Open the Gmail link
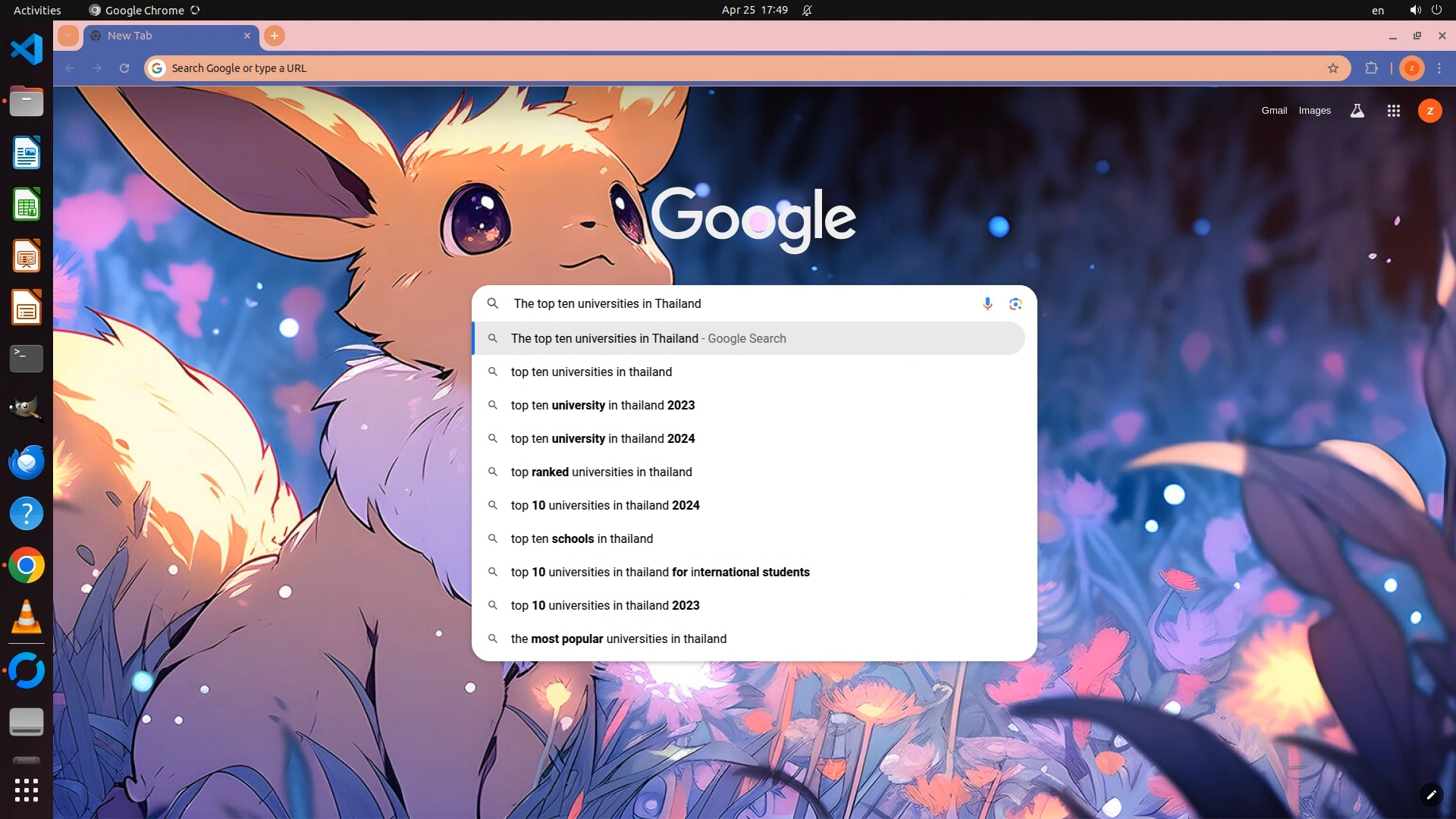The width and height of the screenshot is (1456, 819). (1274, 111)
